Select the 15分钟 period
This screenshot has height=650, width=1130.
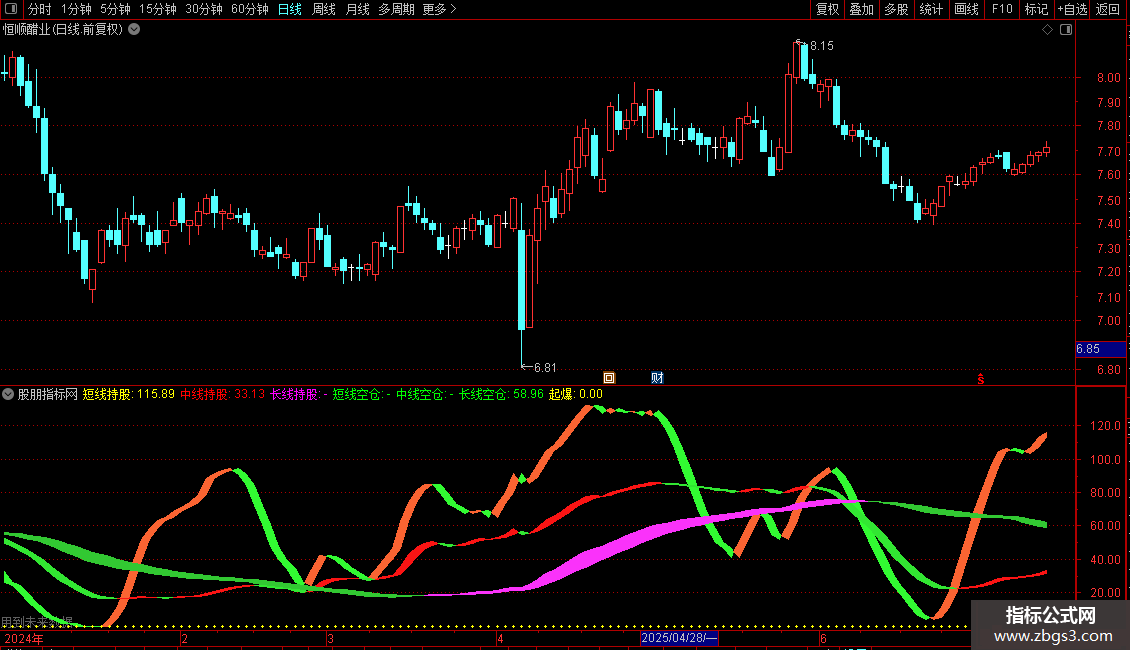(x=158, y=9)
